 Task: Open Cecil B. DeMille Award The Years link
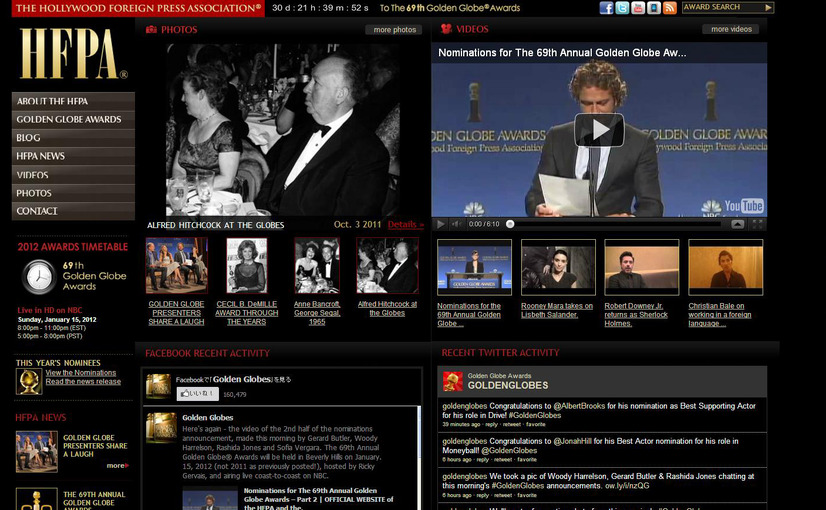[247, 313]
